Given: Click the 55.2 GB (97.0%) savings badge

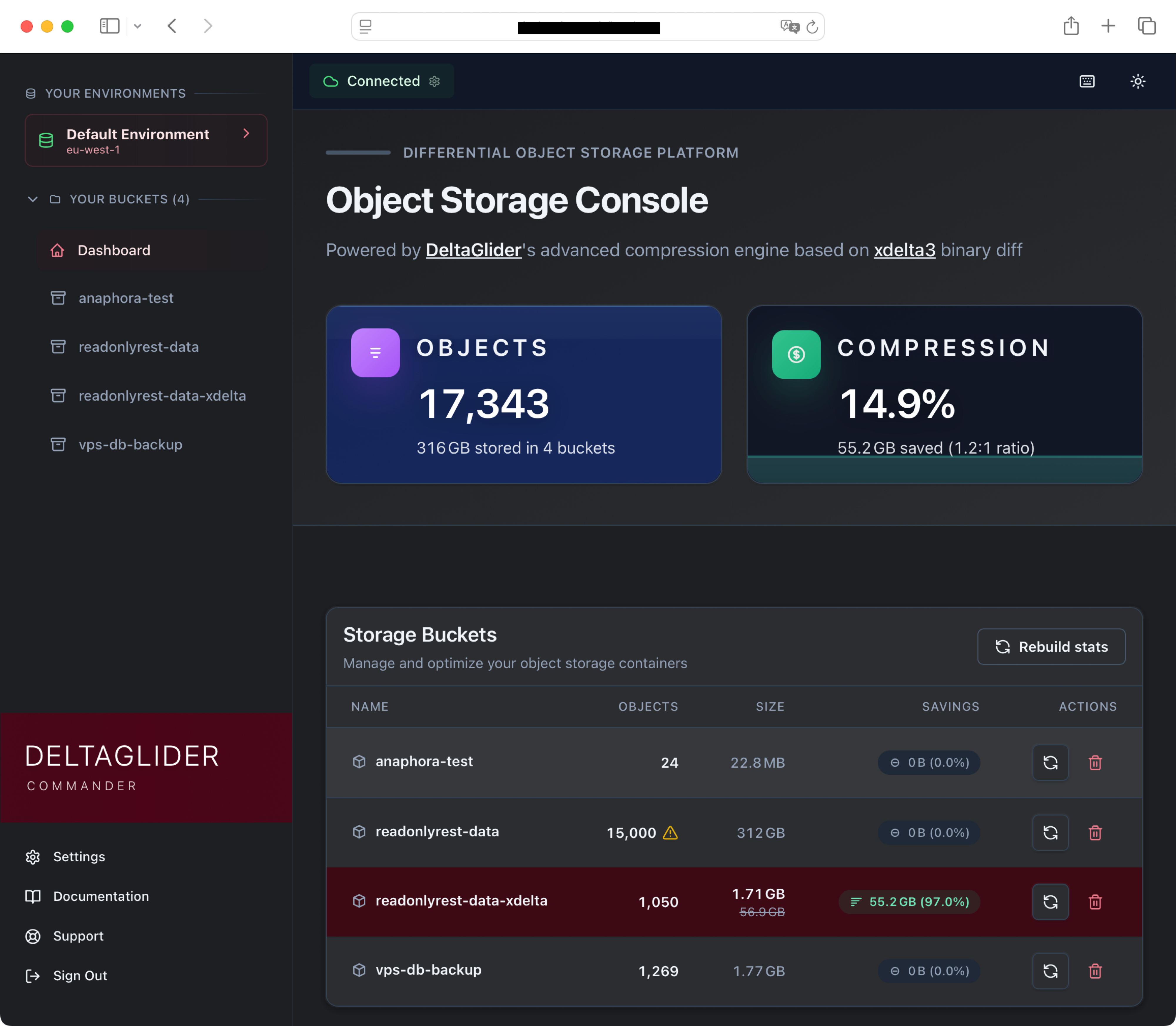Looking at the screenshot, I should tap(909, 902).
